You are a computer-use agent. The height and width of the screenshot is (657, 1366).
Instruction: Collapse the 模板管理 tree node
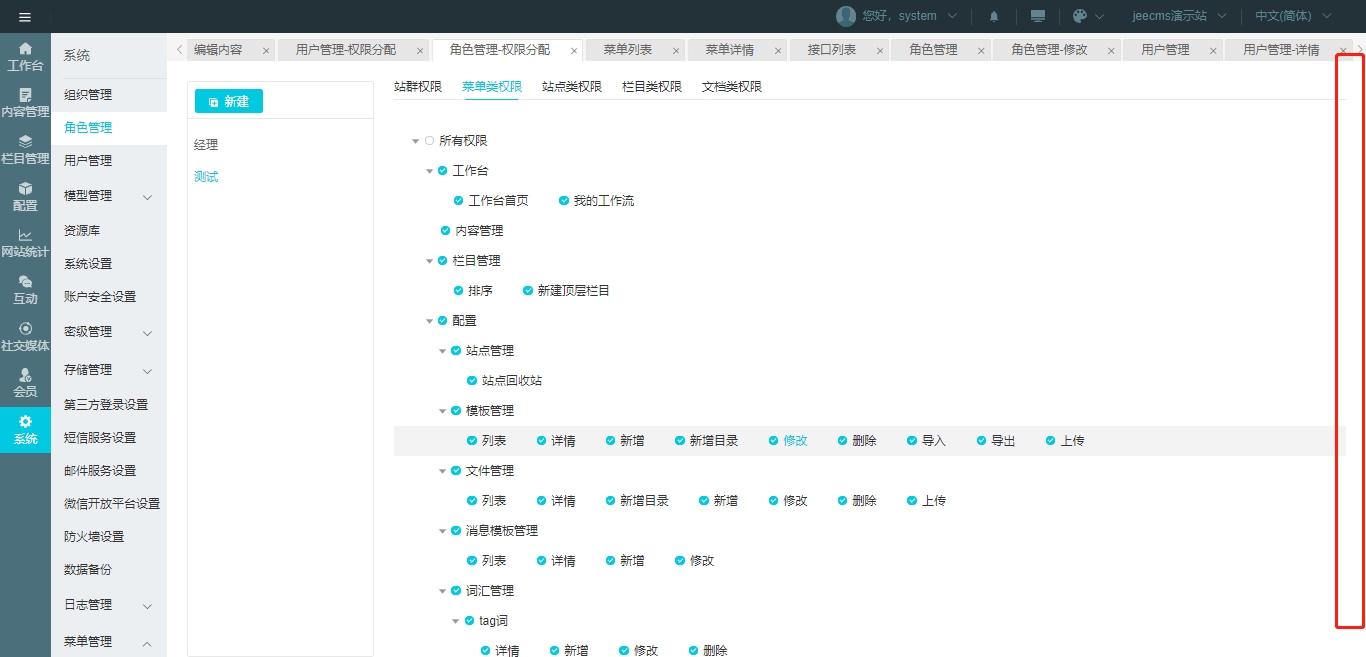point(443,411)
